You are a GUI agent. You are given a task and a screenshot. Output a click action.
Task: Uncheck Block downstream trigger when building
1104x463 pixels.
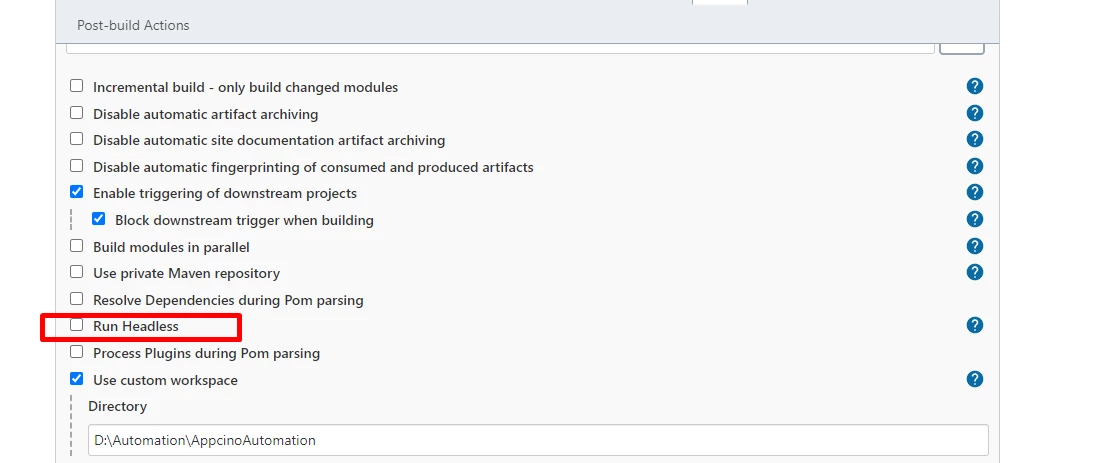[99, 219]
